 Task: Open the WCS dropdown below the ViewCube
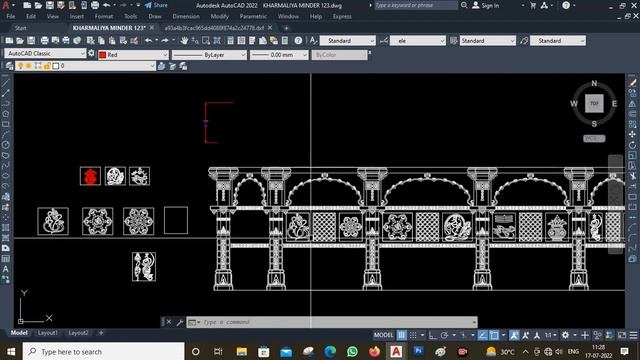click(x=594, y=138)
